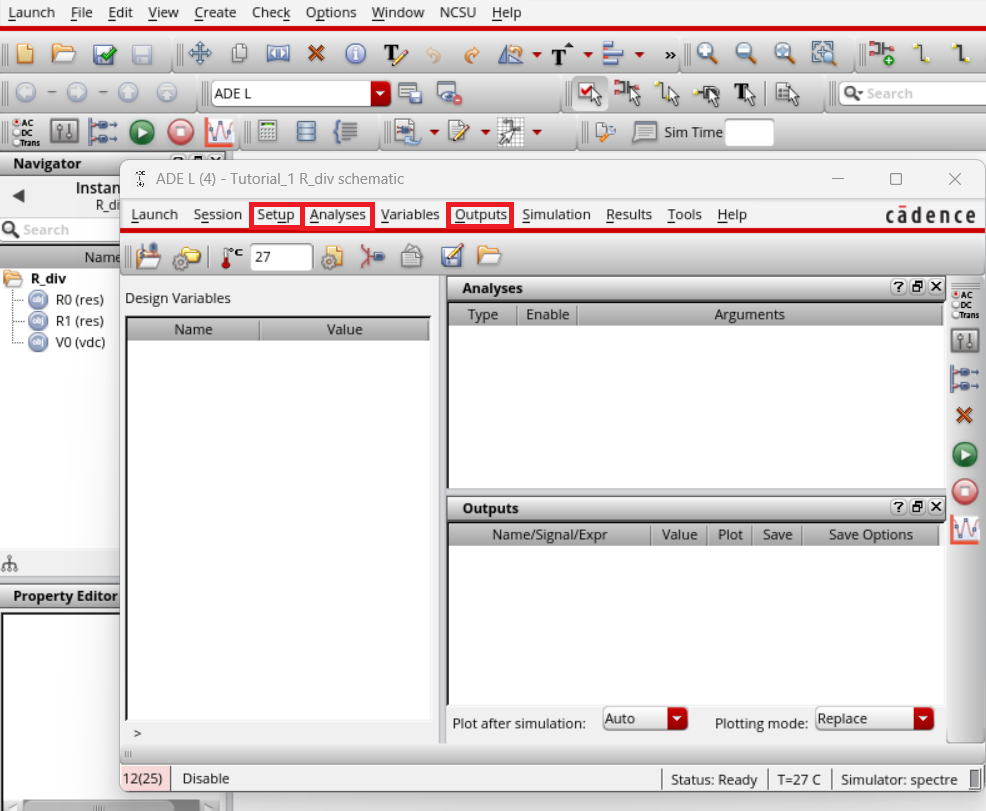Open the NCSU menu in main window
The image size is (986, 811).
(x=458, y=13)
